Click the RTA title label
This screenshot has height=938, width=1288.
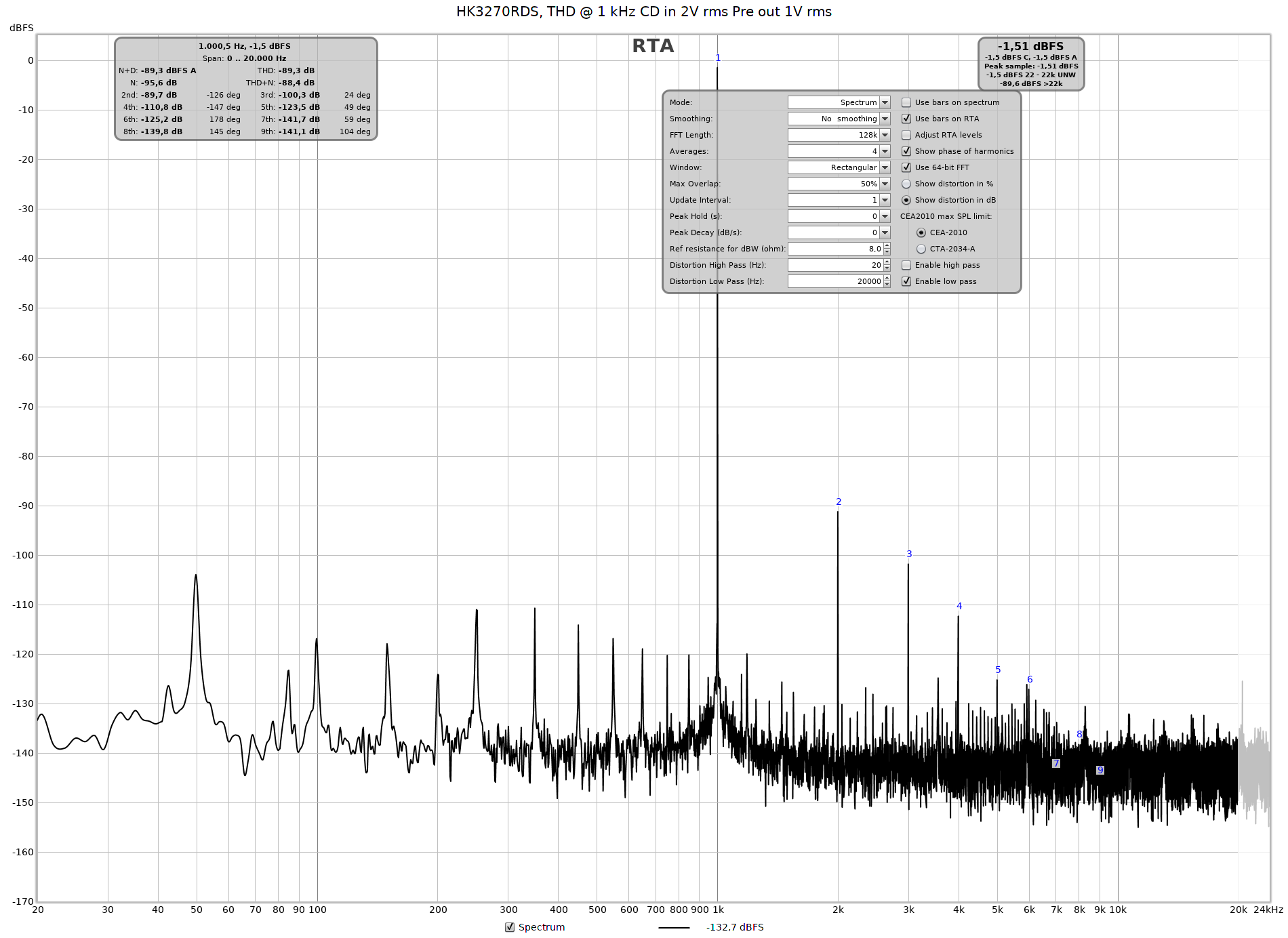(653, 46)
